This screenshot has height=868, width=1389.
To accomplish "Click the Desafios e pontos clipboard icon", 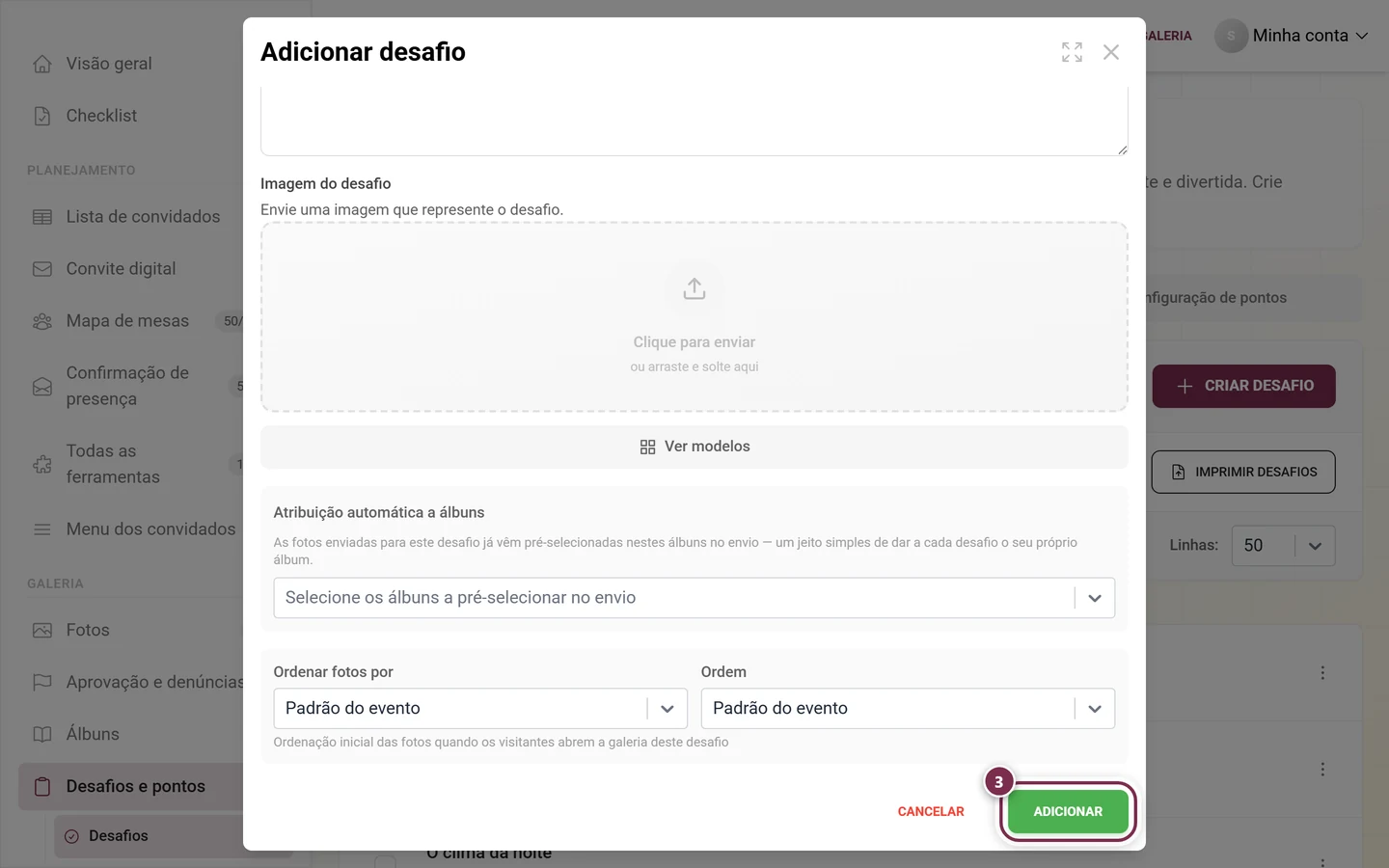I will pyautogui.click(x=42, y=787).
